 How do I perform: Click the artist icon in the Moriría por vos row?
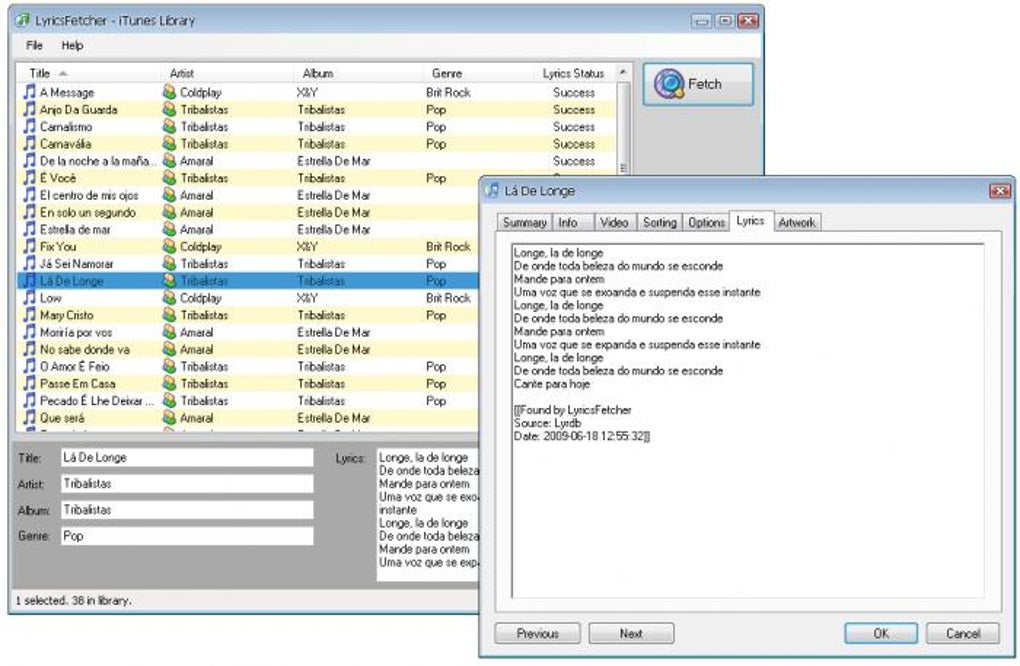[169, 332]
